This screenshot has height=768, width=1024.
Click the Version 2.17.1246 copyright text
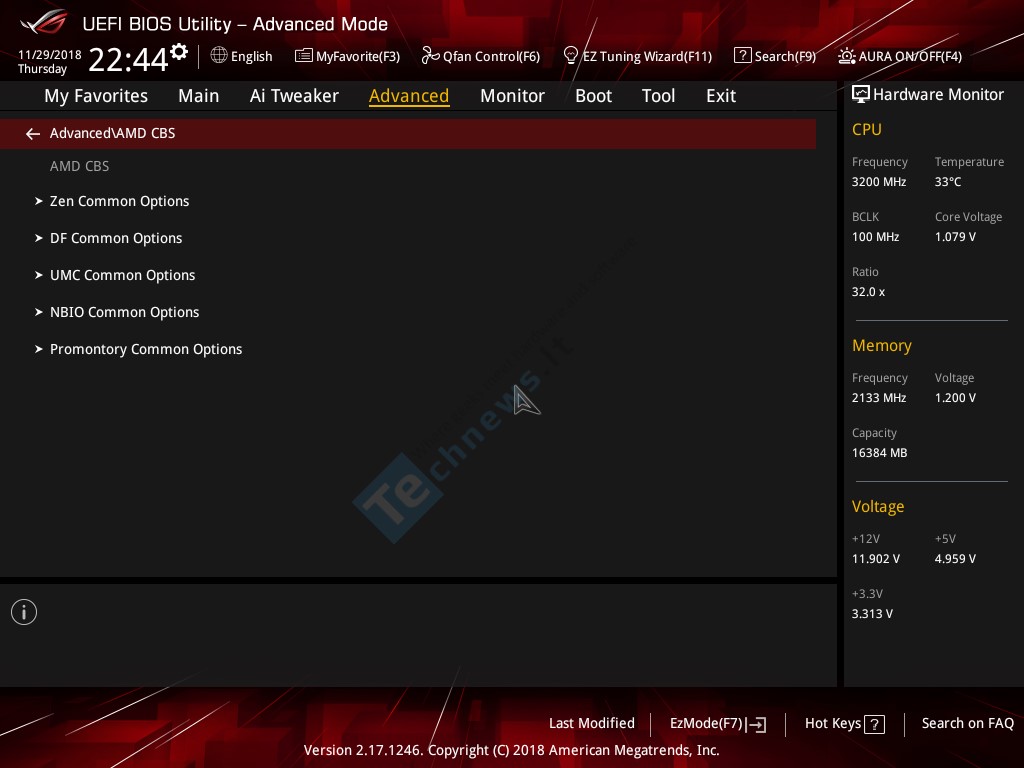coord(511,750)
